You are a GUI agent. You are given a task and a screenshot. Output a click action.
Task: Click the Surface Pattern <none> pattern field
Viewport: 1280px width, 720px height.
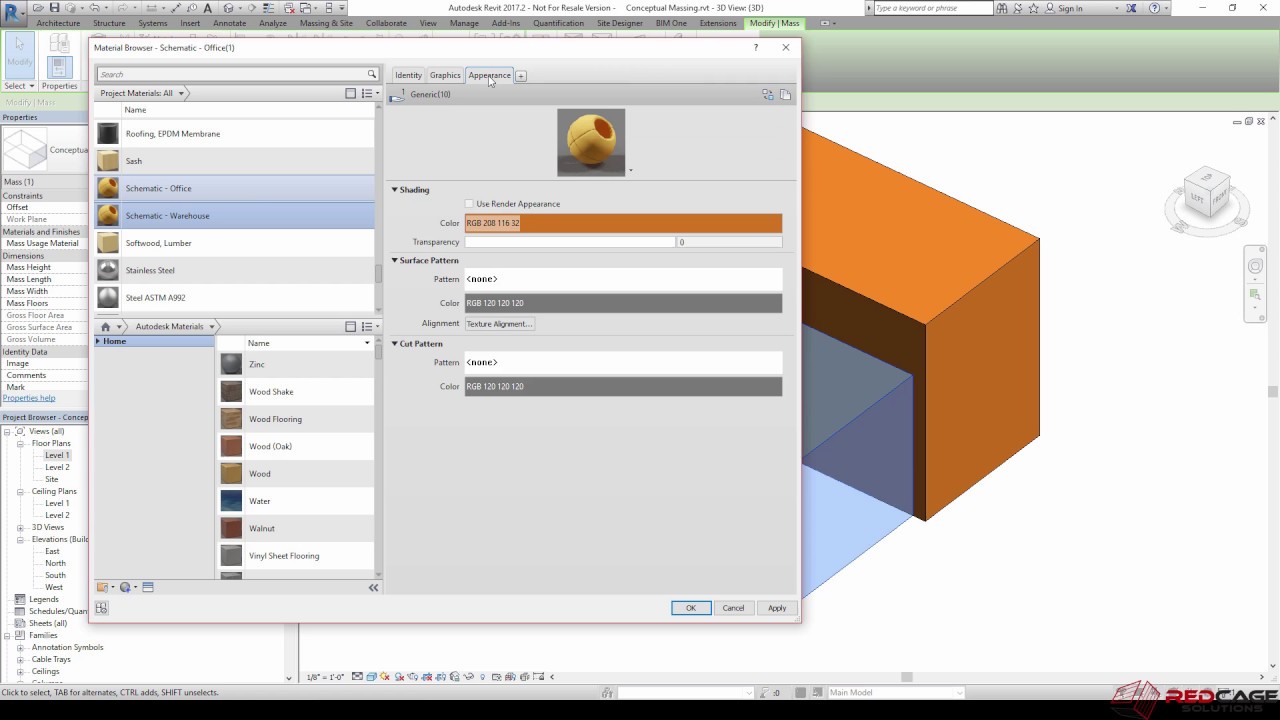tap(623, 279)
